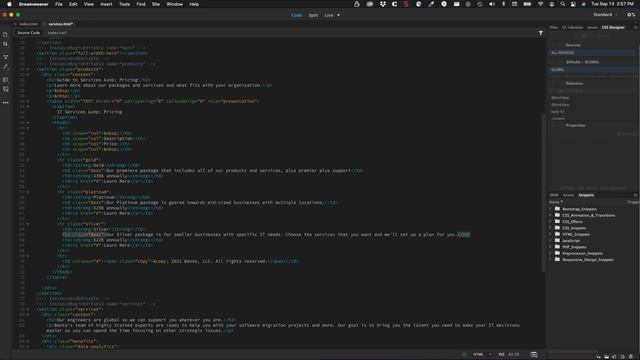Open the Insert menu
The width and height of the screenshot is (640, 360).
[106, 4]
